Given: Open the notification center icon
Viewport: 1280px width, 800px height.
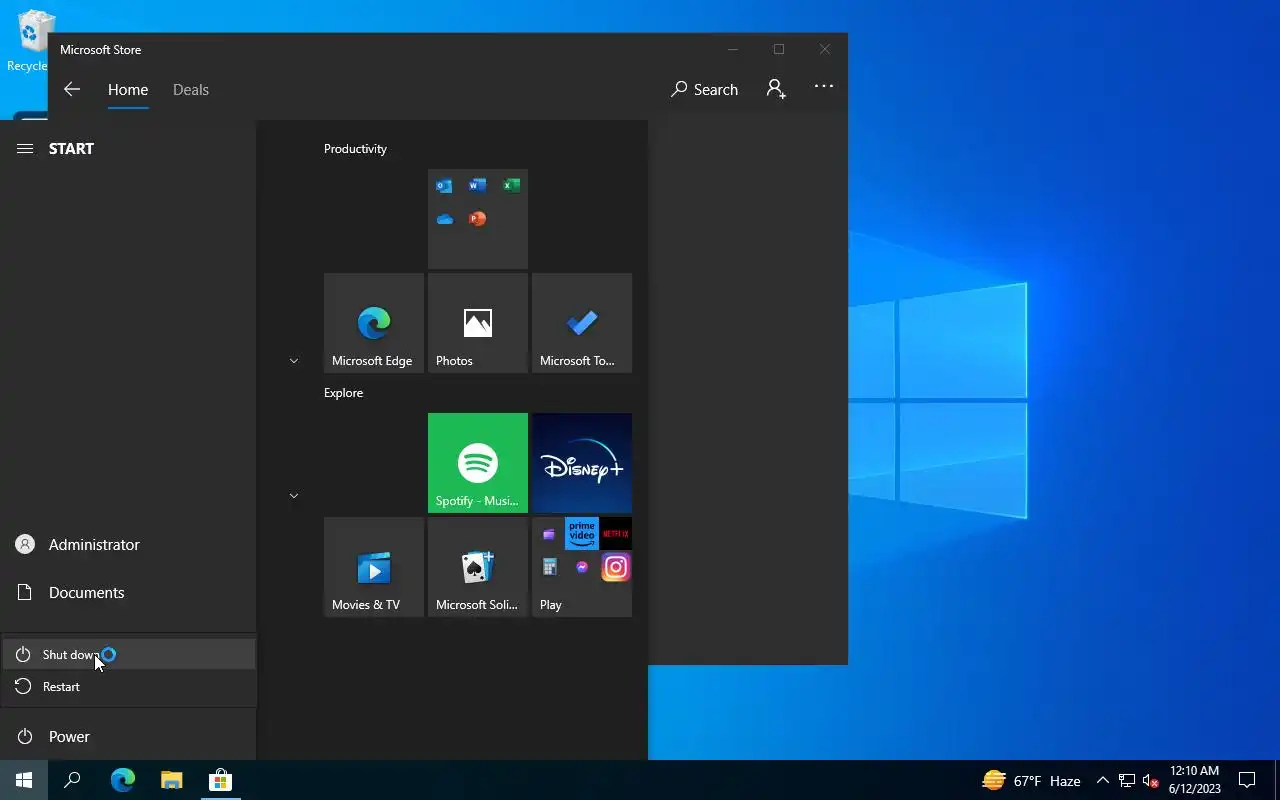Looking at the screenshot, I should point(1247,780).
